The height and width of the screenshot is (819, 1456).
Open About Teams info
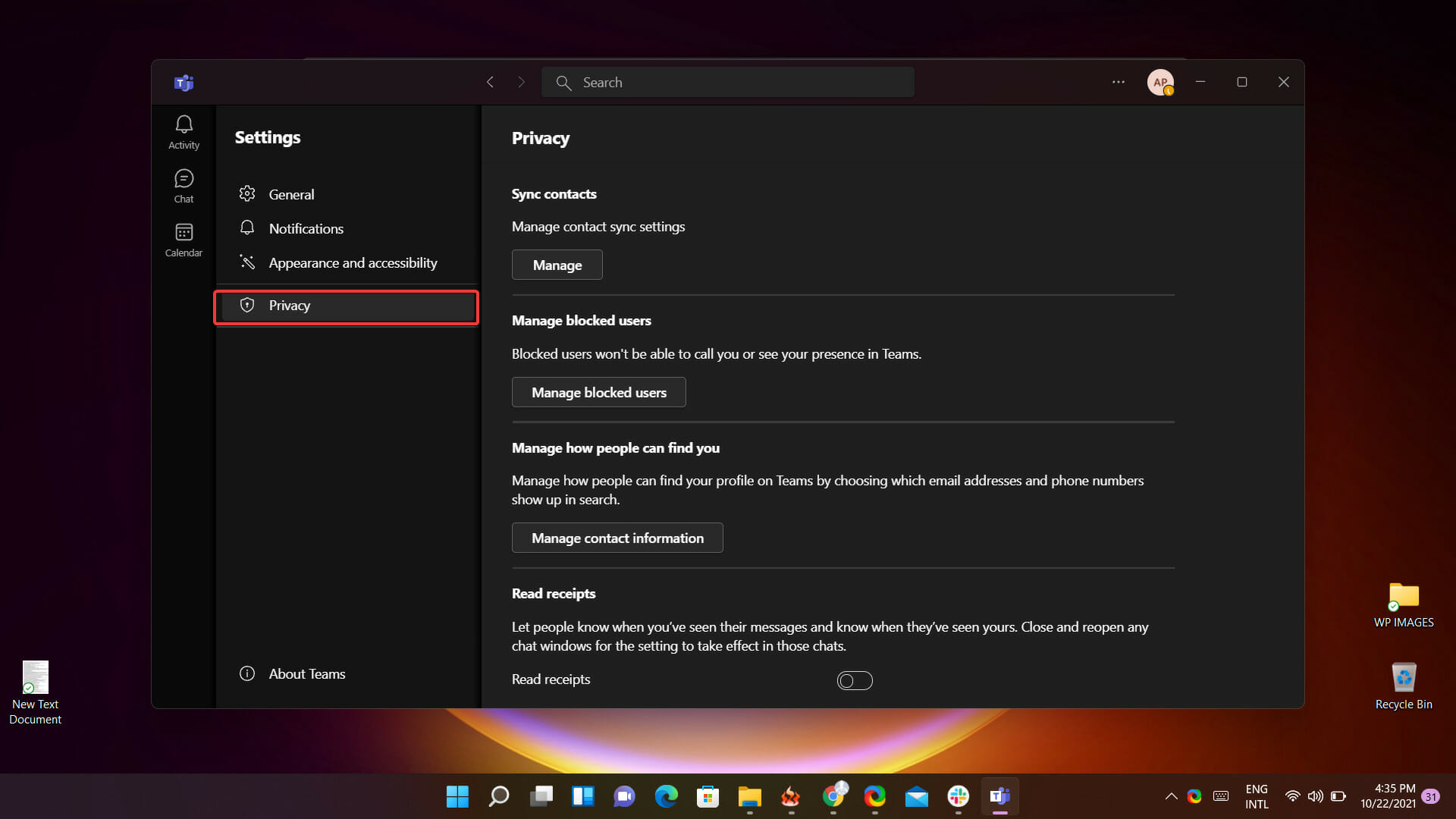(x=306, y=673)
